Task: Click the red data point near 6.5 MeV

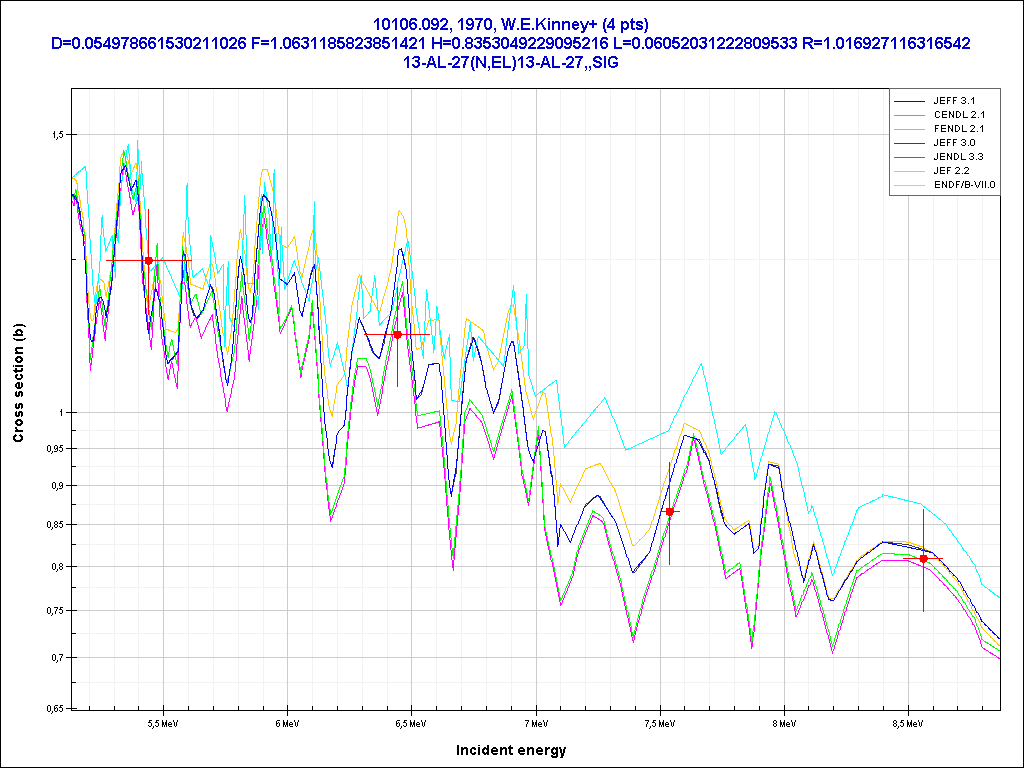Action: 397,334
